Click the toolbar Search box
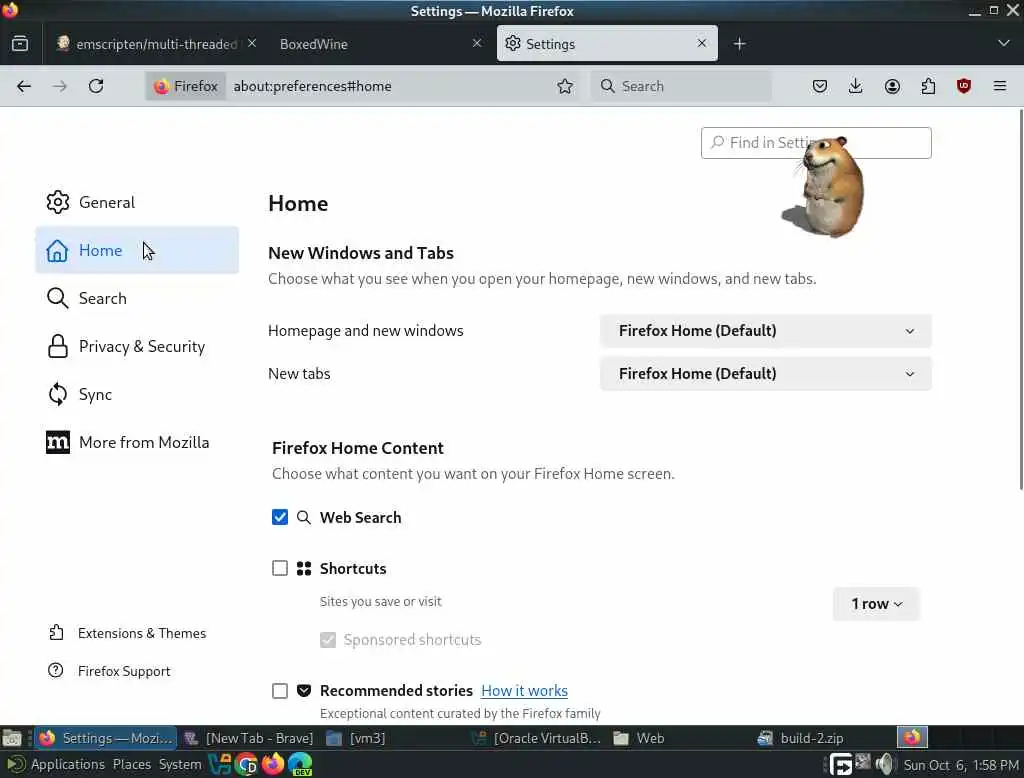The image size is (1024, 778). click(x=681, y=86)
